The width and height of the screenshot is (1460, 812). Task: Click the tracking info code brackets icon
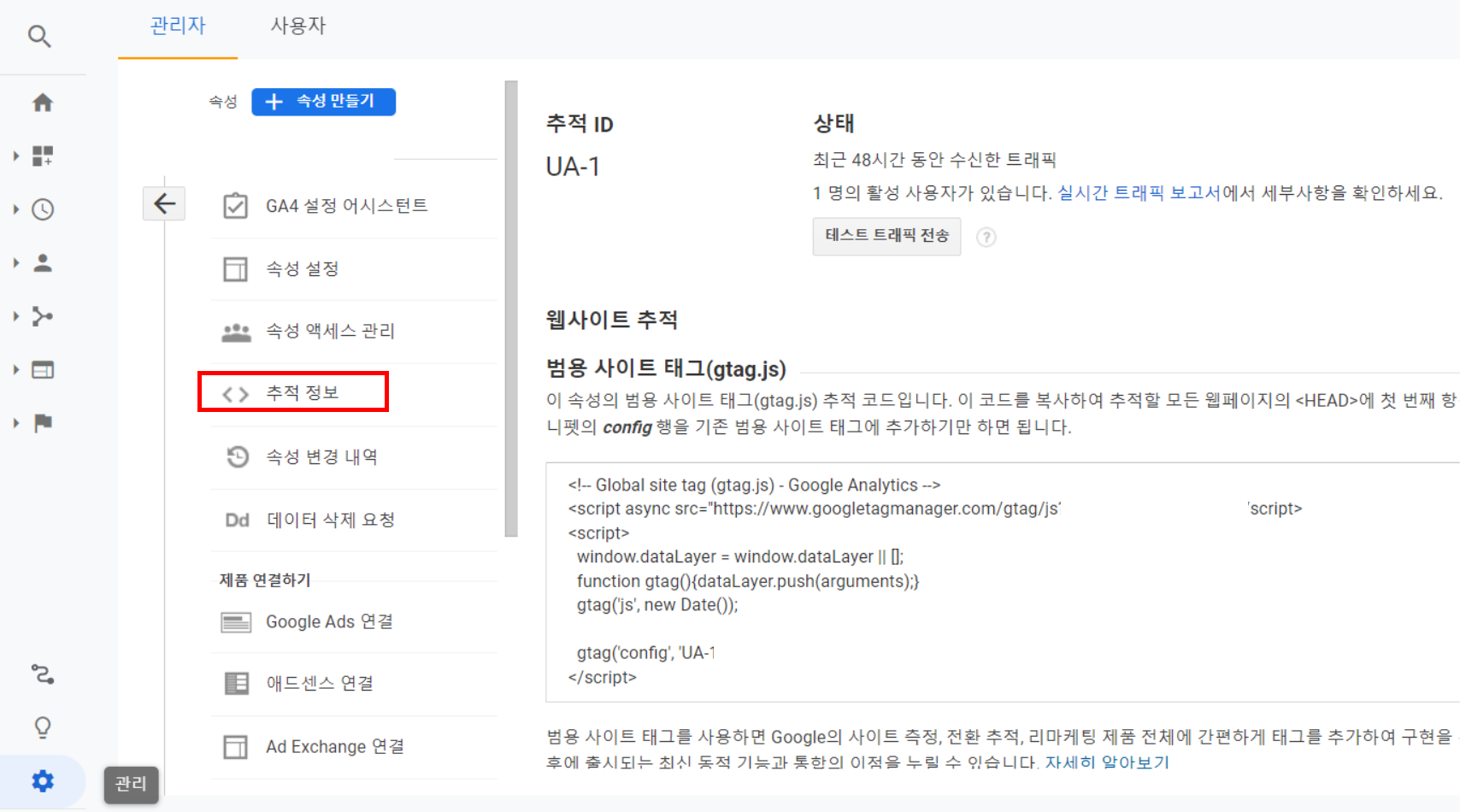[x=235, y=394]
